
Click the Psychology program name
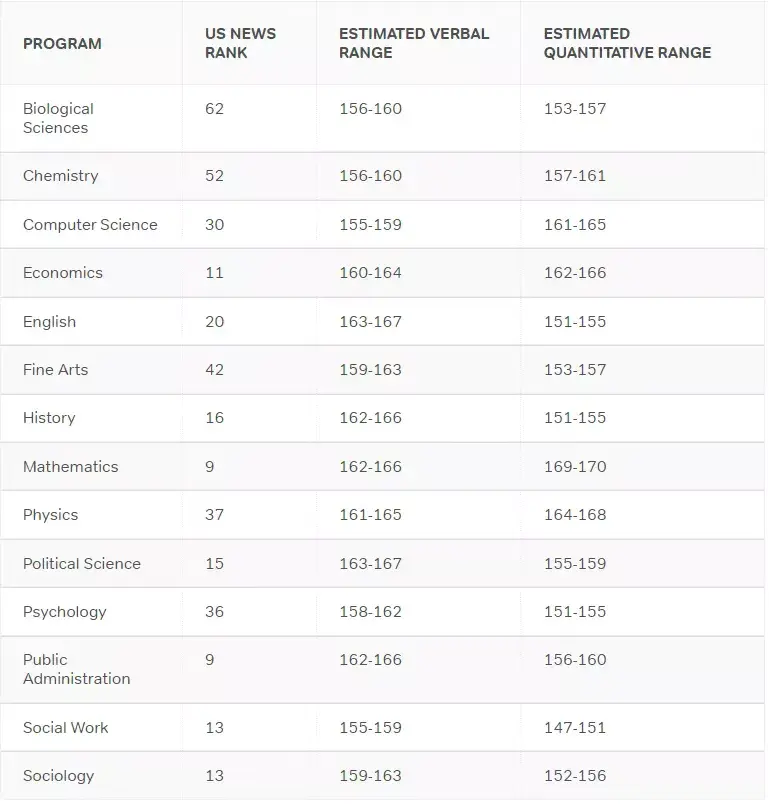tap(64, 612)
